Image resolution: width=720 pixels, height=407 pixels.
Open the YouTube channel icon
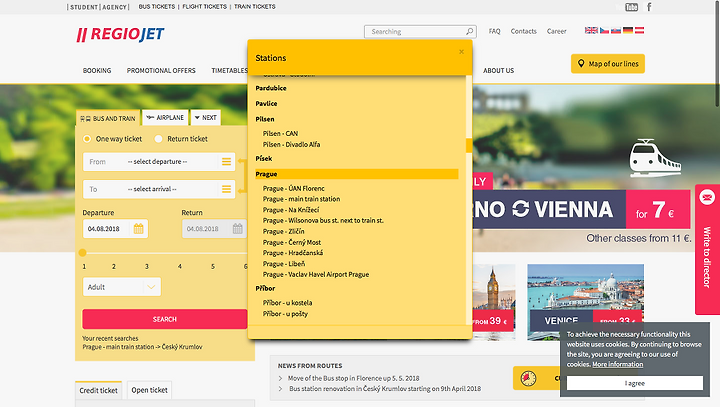[631, 7]
